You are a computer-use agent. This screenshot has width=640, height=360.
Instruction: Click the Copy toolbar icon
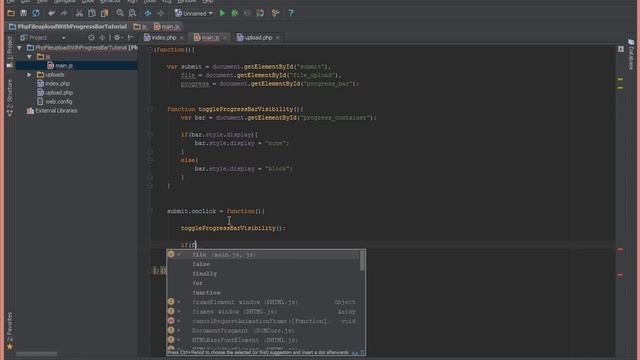point(92,13)
